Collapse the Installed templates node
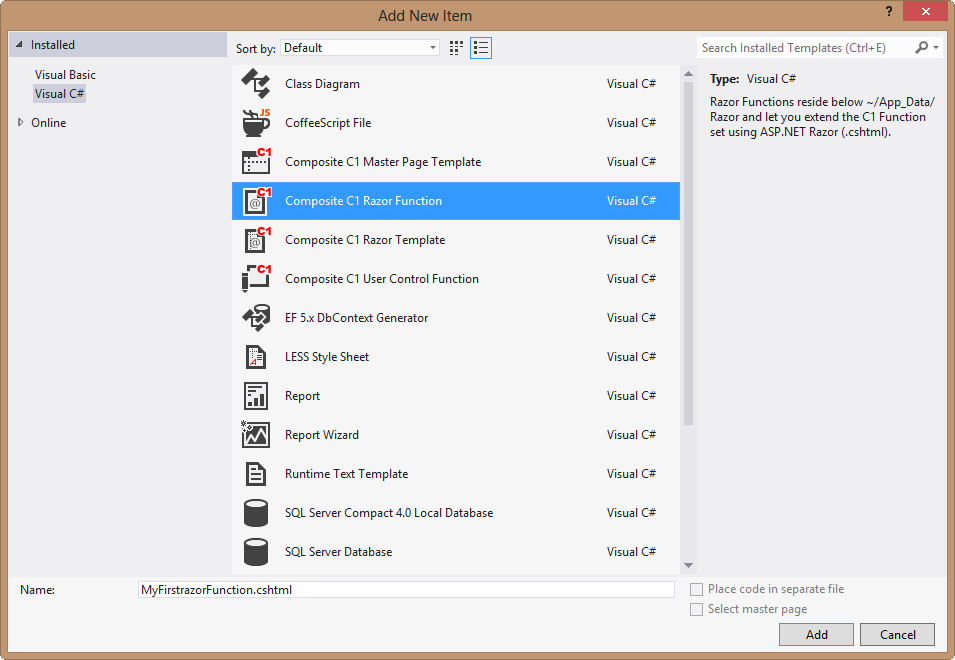 (x=20, y=45)
